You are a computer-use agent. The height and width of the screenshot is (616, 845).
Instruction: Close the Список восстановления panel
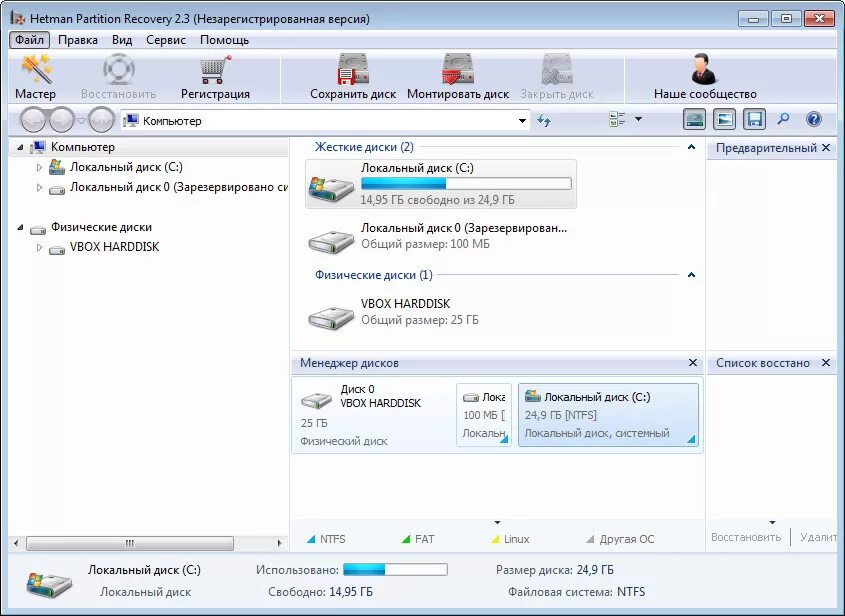(826, 363)
